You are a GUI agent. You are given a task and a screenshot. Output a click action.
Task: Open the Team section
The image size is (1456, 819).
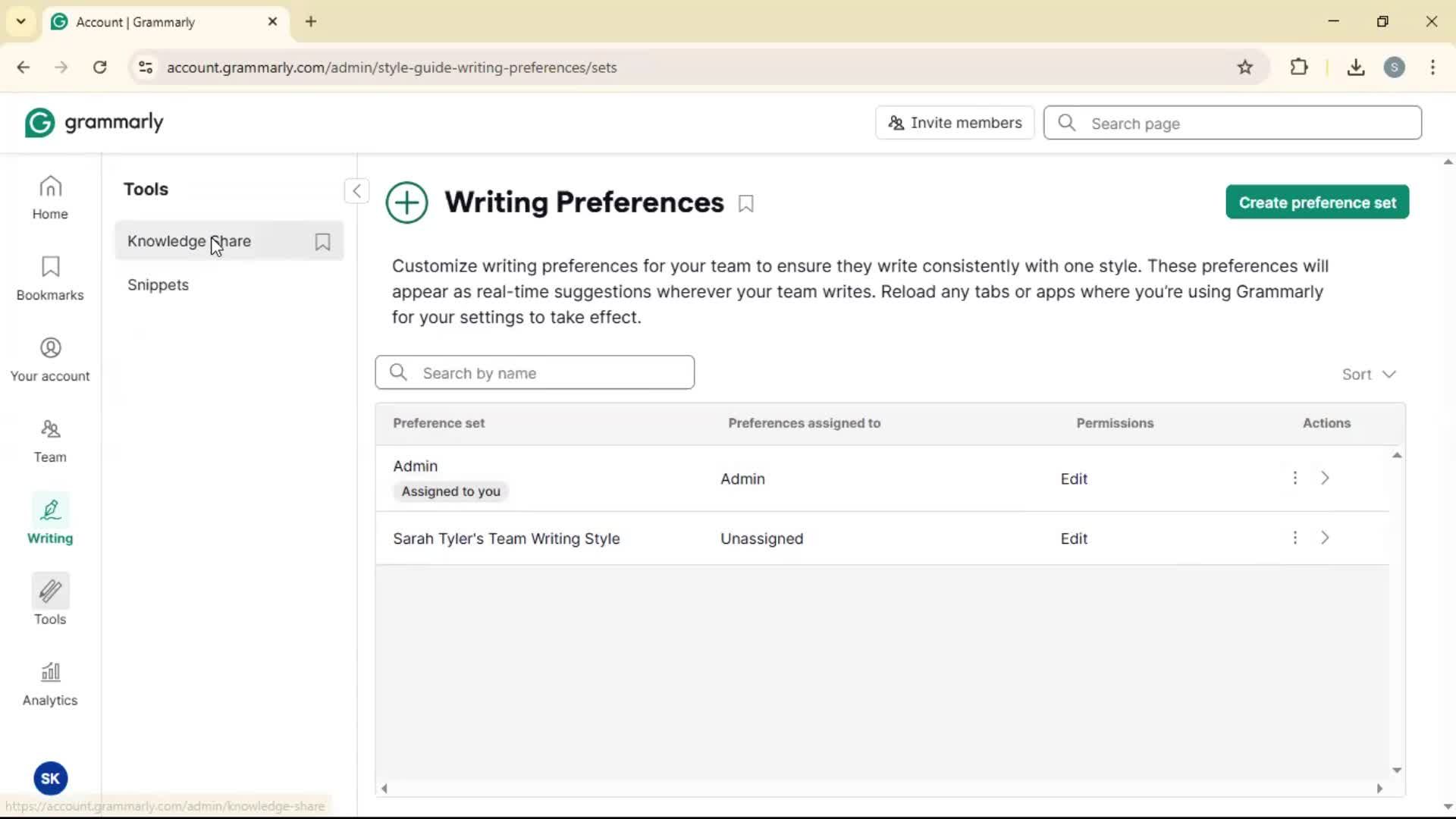click(50, 441)
